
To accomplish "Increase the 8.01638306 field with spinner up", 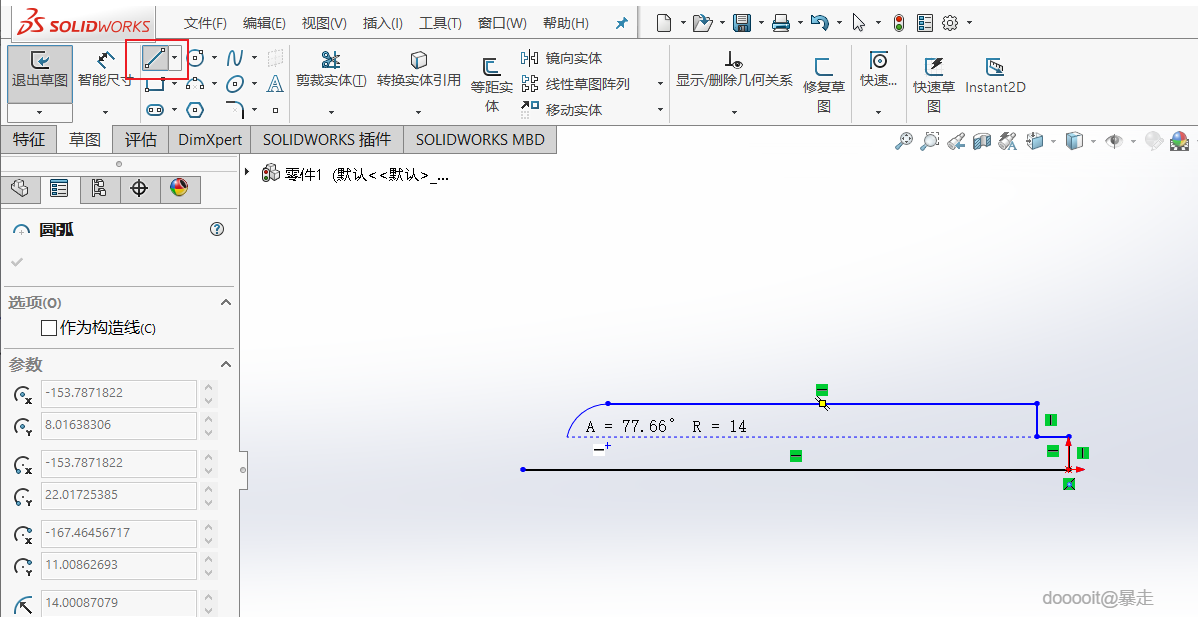I will click(x=209, y=418).
